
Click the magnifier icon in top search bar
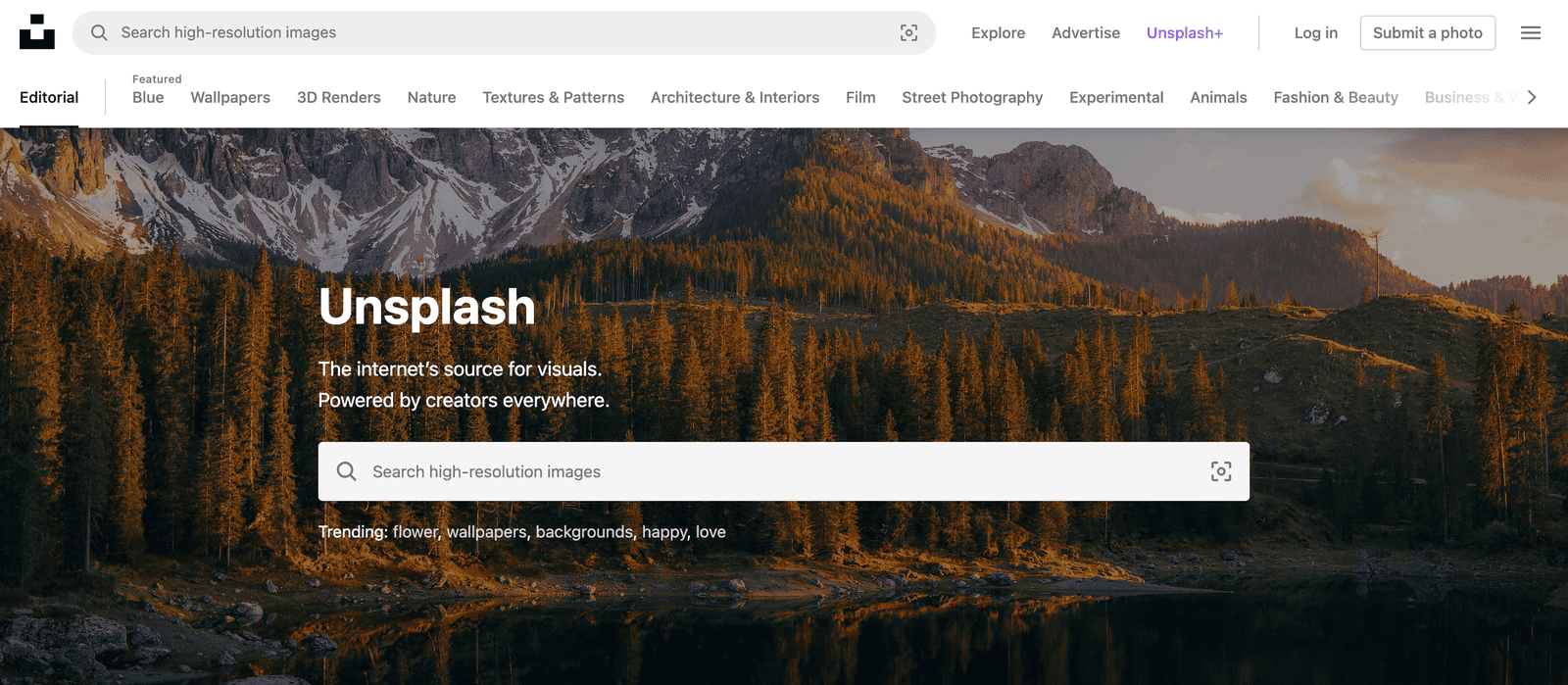[x=99, y=32]
